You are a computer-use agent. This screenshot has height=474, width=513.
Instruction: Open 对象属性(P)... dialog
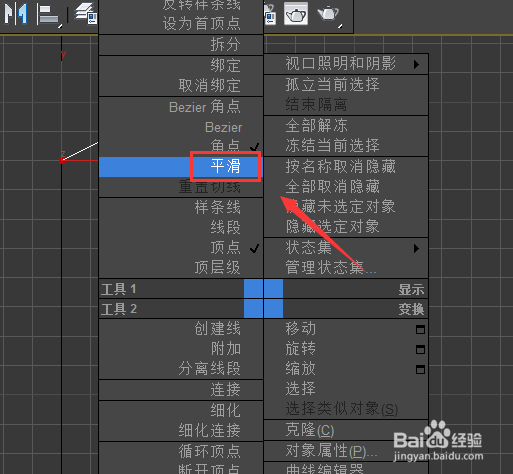click(x=331, y=451)
